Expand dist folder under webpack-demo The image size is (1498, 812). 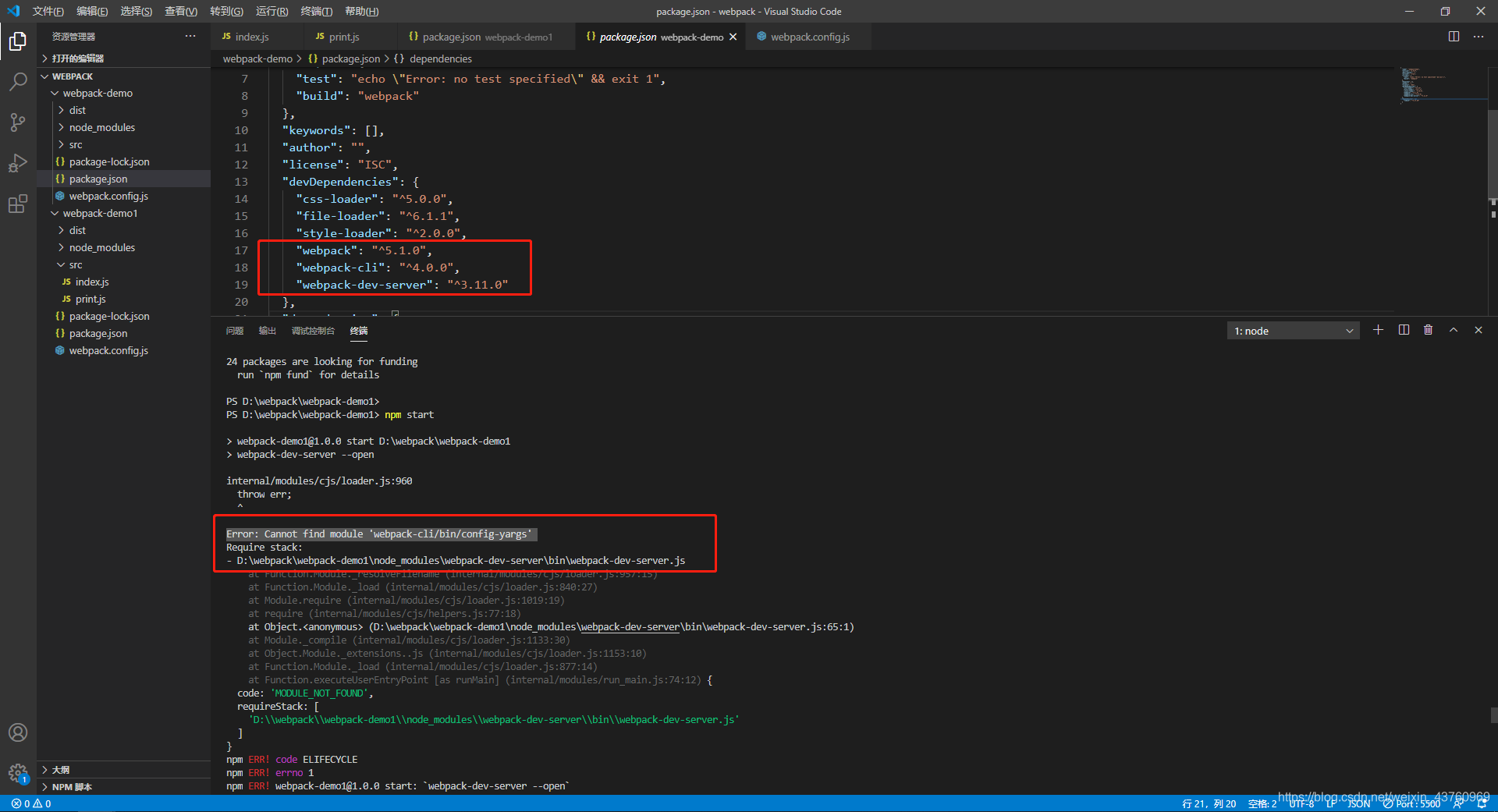coord(125,110)
